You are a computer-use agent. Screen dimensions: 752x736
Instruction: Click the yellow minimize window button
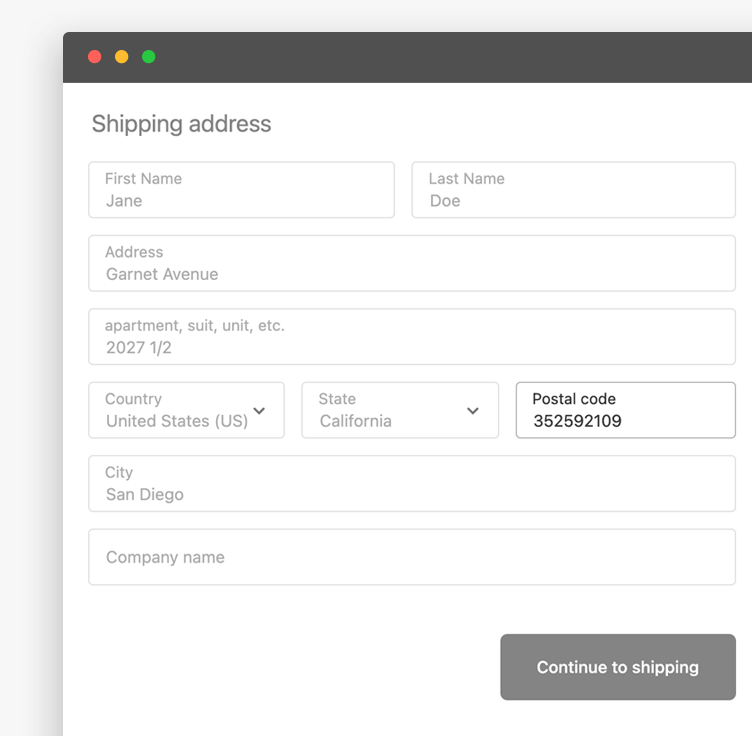coord(121,57)
